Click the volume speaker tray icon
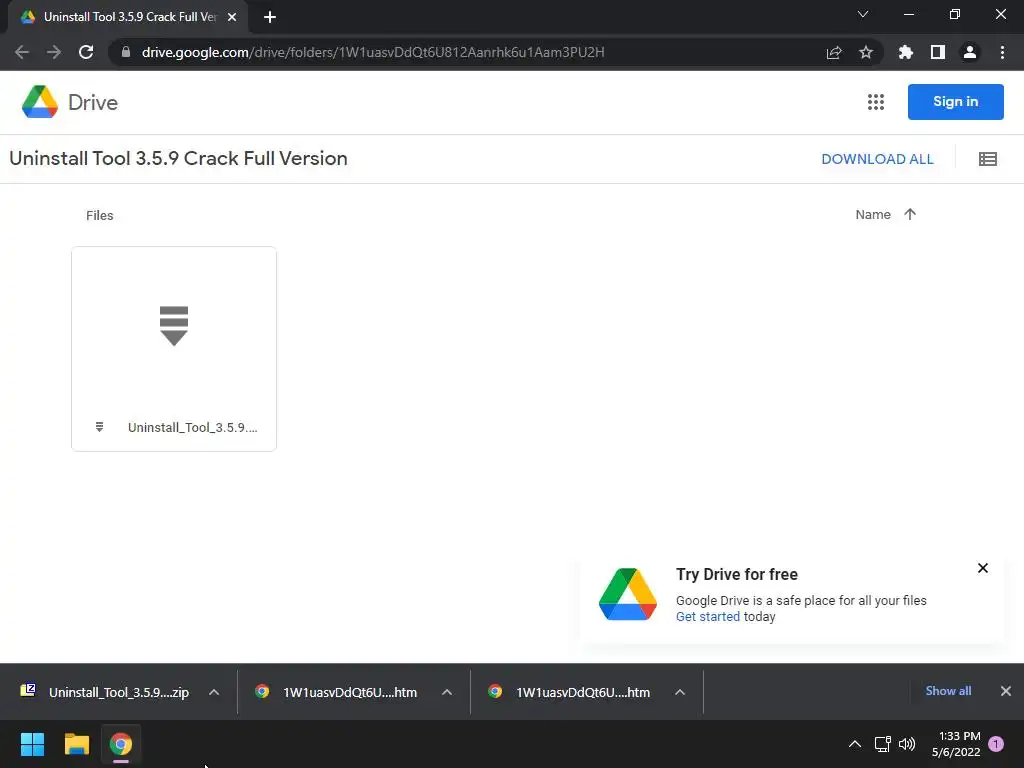Screen dimensions: 1024x768 [x=907, y=744]
